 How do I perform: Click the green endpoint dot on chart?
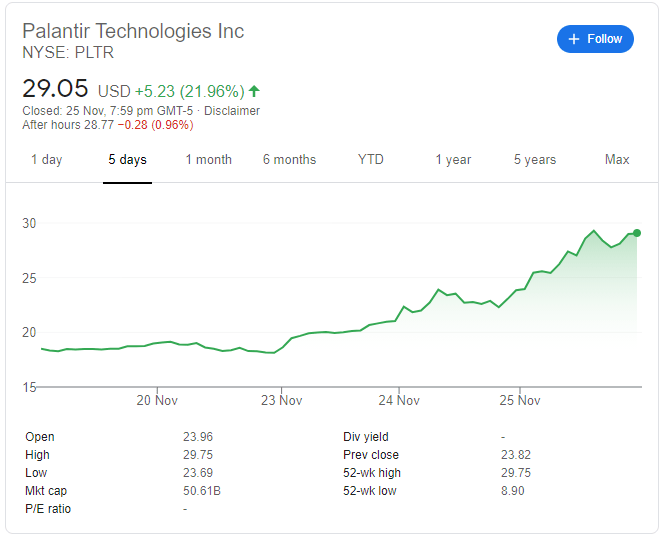637,233
